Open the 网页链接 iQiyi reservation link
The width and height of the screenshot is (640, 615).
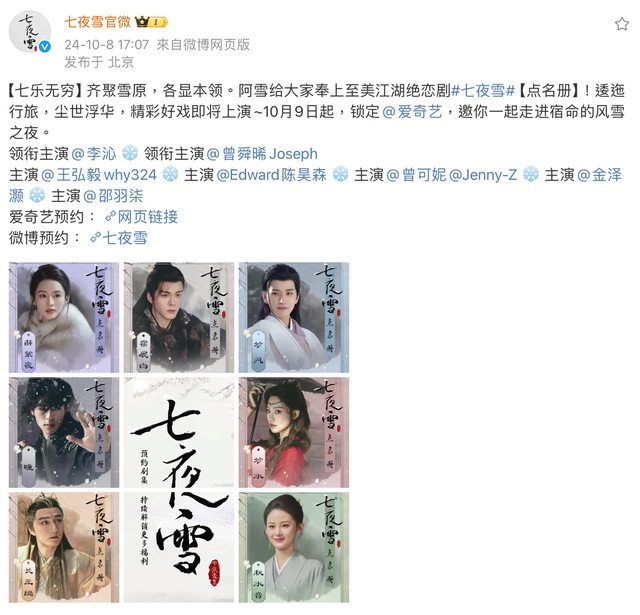coord(147,217)
